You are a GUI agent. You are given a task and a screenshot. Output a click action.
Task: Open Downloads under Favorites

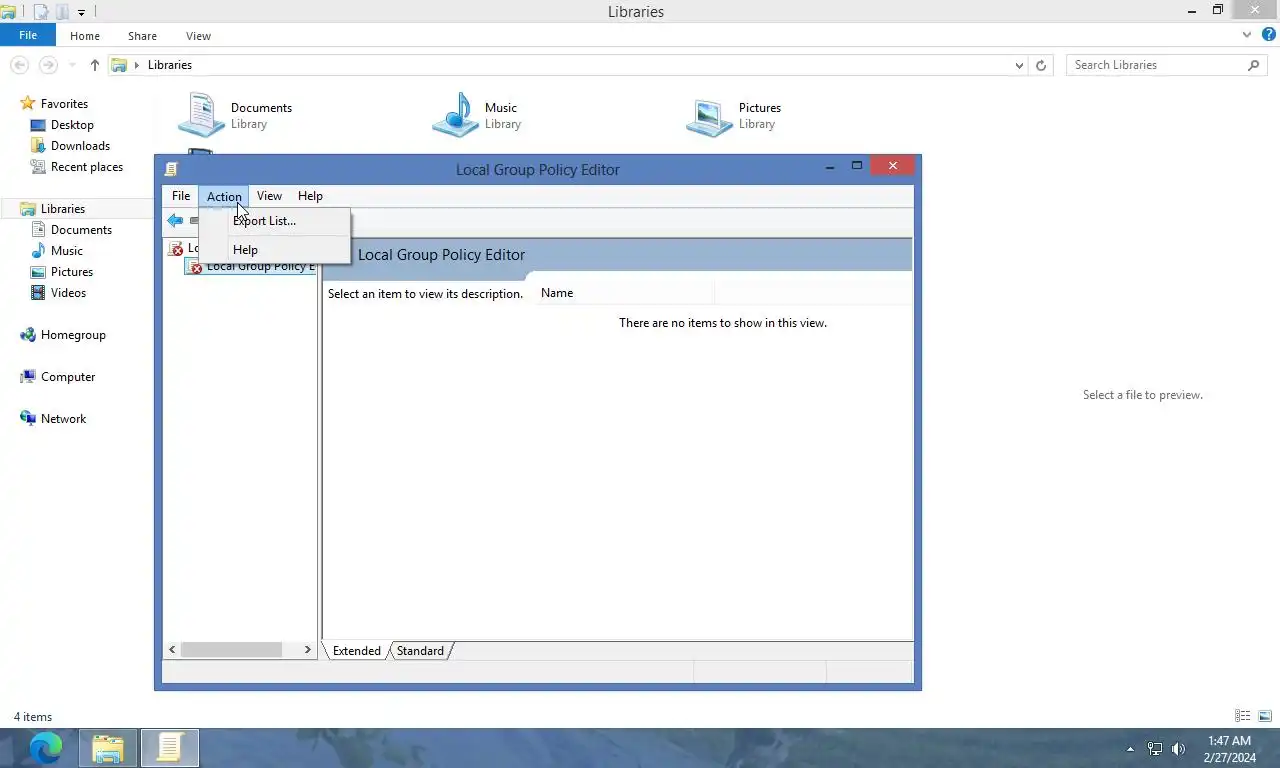click(80, 146)
